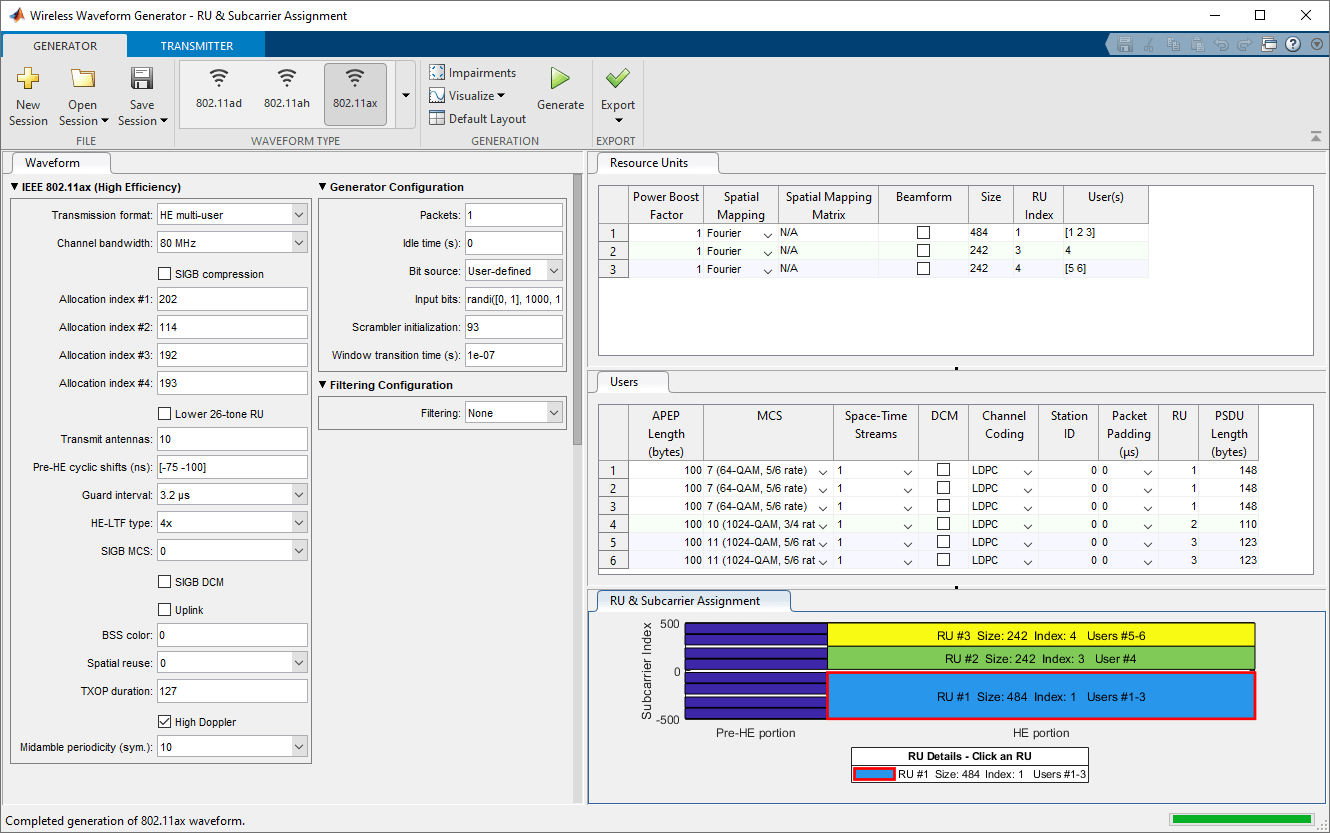Click the Help question mark icon

point(1292,45)
